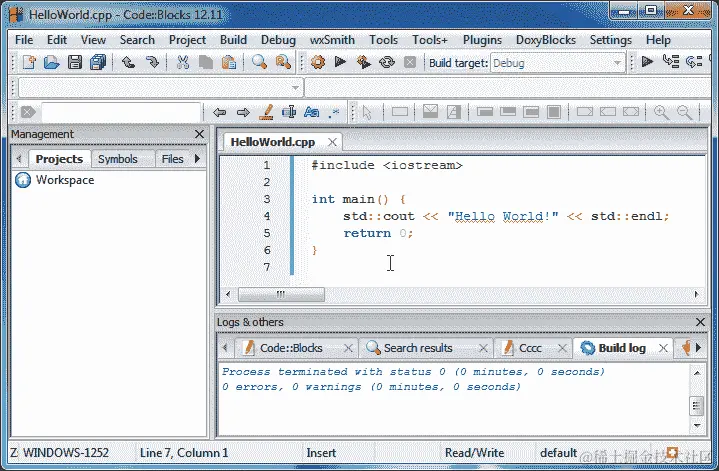Select the Projects tab

pyautogui.click(x=59, y=159)
